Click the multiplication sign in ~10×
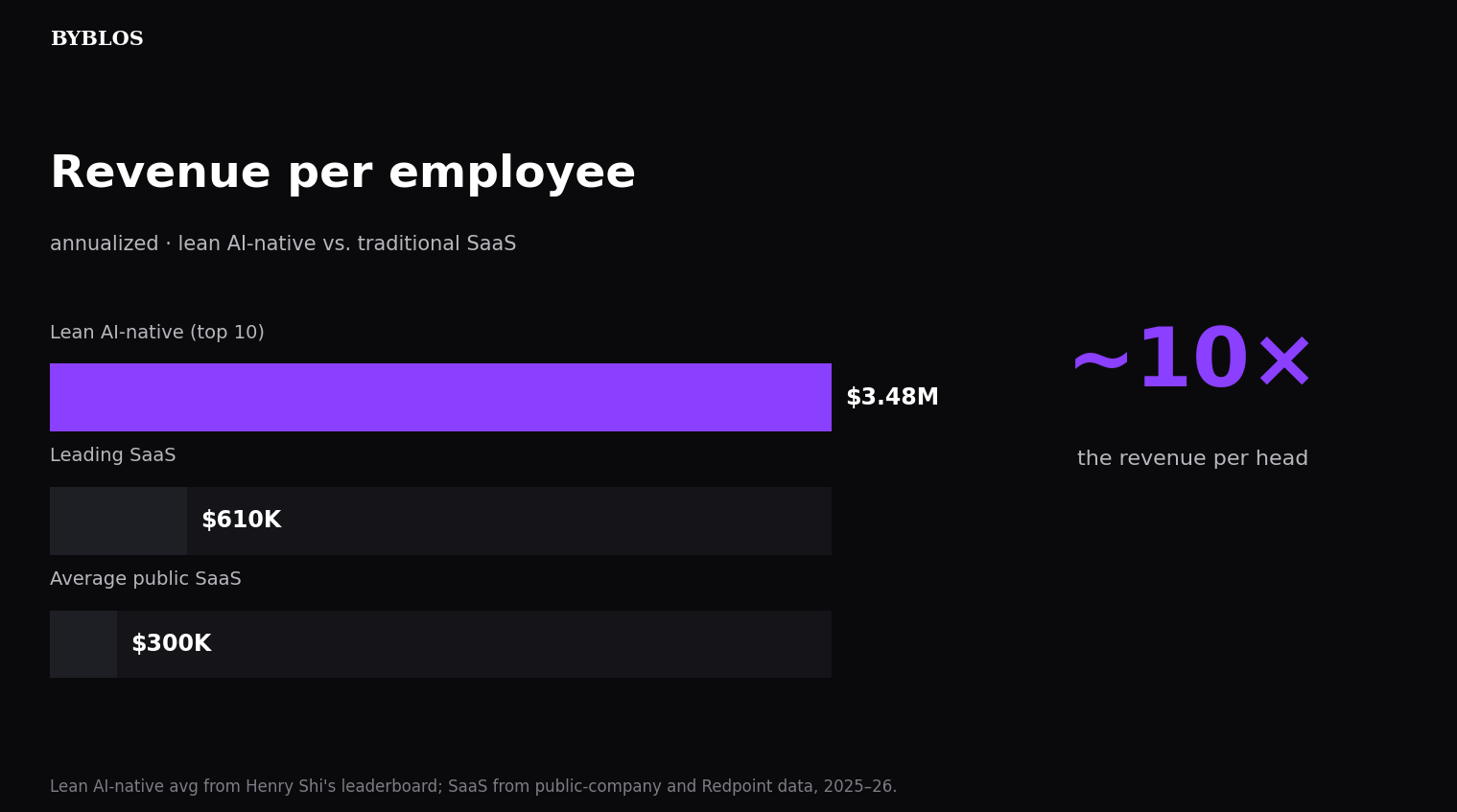The width and height of the screenshot is (1457, 812). [1283, 363]
